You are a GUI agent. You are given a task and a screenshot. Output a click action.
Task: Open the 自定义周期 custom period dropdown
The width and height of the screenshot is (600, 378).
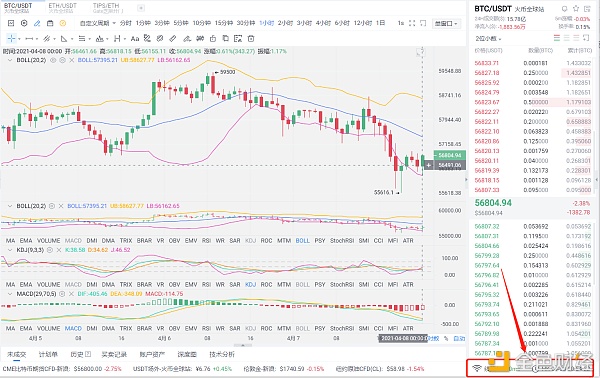[98, 23]
